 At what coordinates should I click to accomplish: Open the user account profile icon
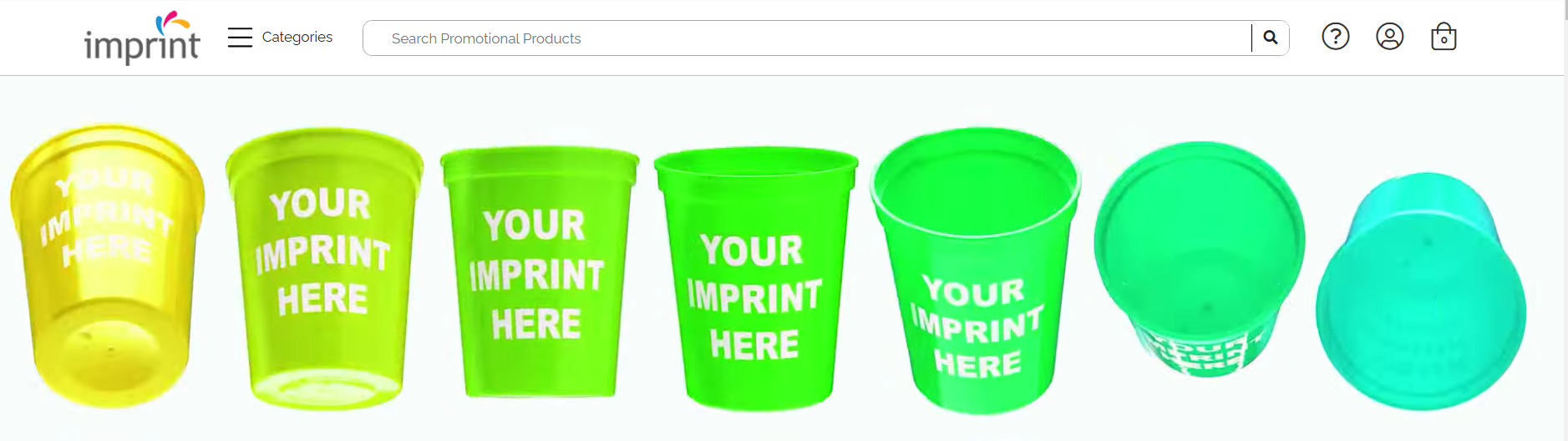(x=1390, y=37)
